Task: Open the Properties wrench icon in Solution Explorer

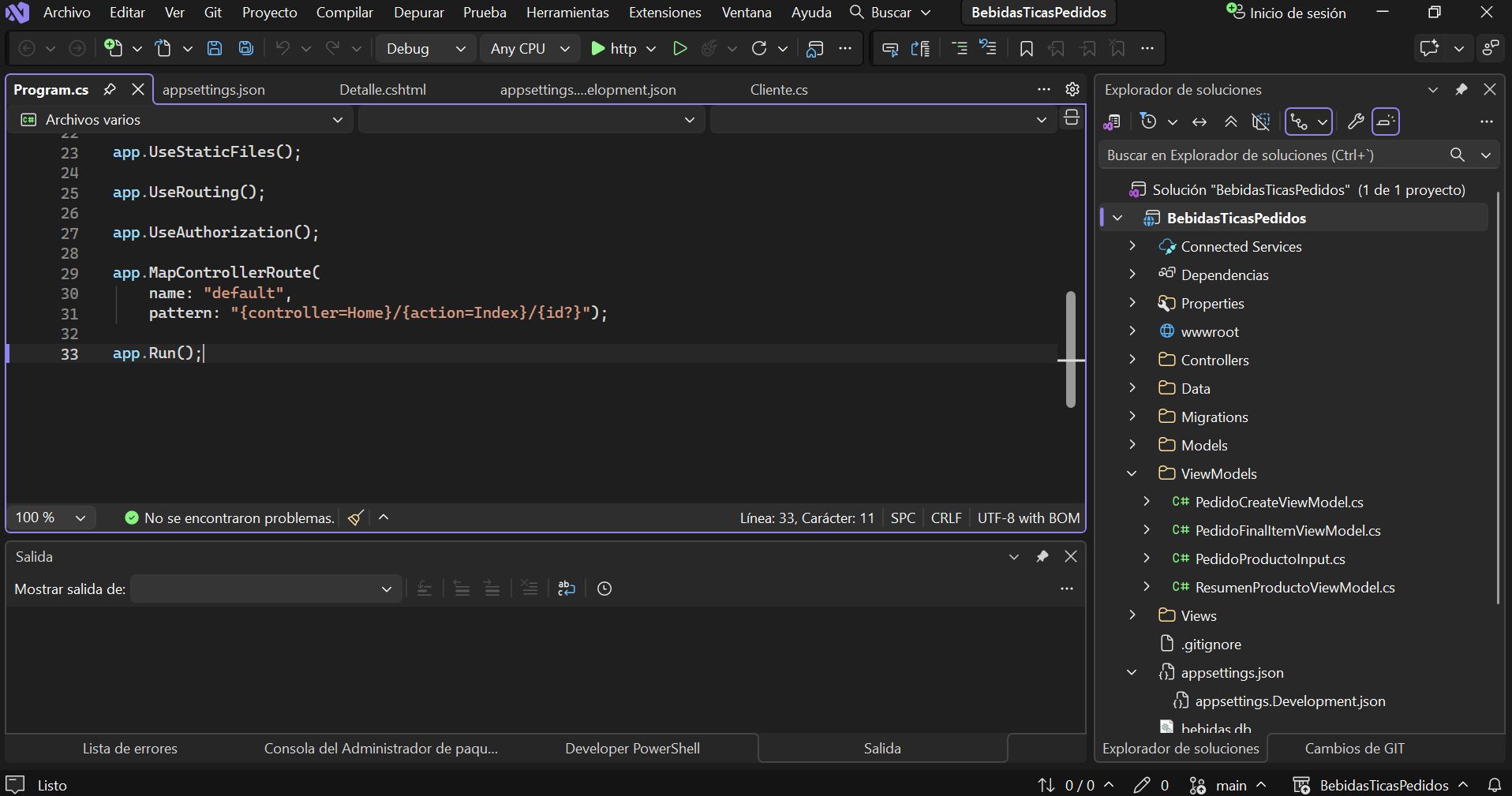Action: pyautogui.click(x=1356, y=121)
